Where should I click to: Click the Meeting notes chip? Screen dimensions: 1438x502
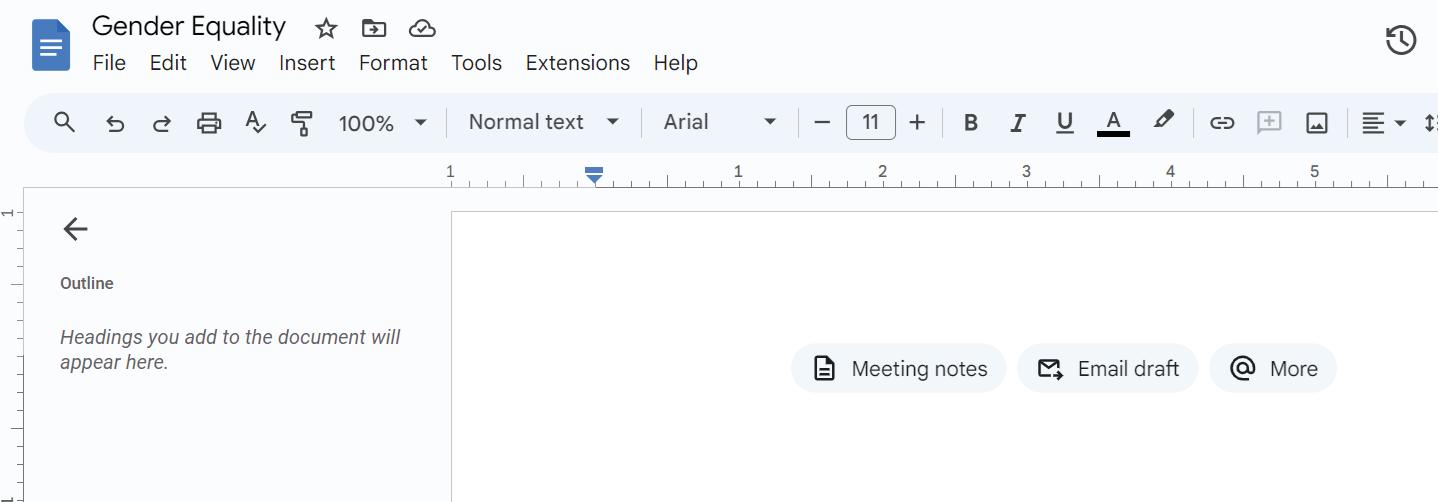pos(898,369)
